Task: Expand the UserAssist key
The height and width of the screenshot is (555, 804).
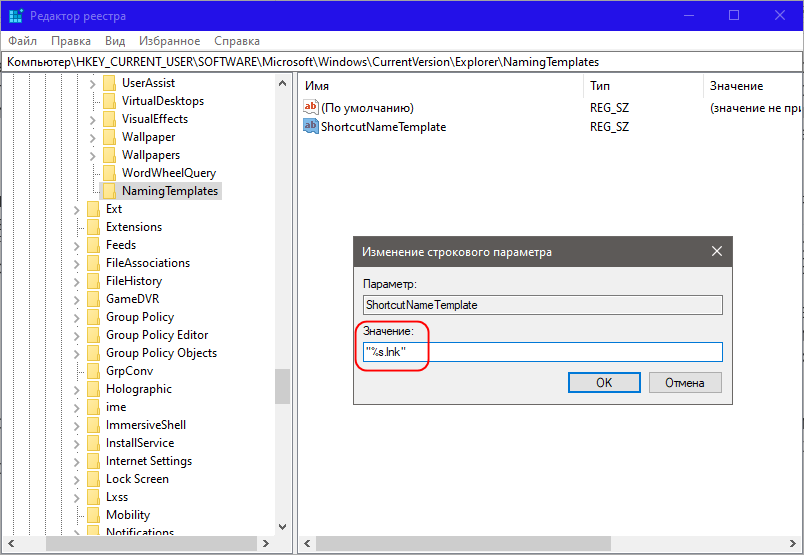Action: click(92, 83)
